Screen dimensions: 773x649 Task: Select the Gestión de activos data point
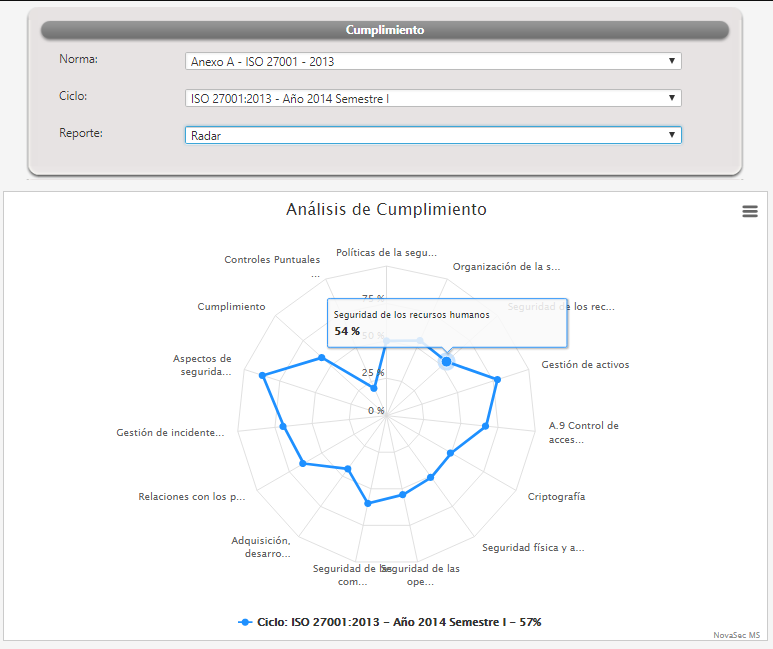tap(497, 379)
